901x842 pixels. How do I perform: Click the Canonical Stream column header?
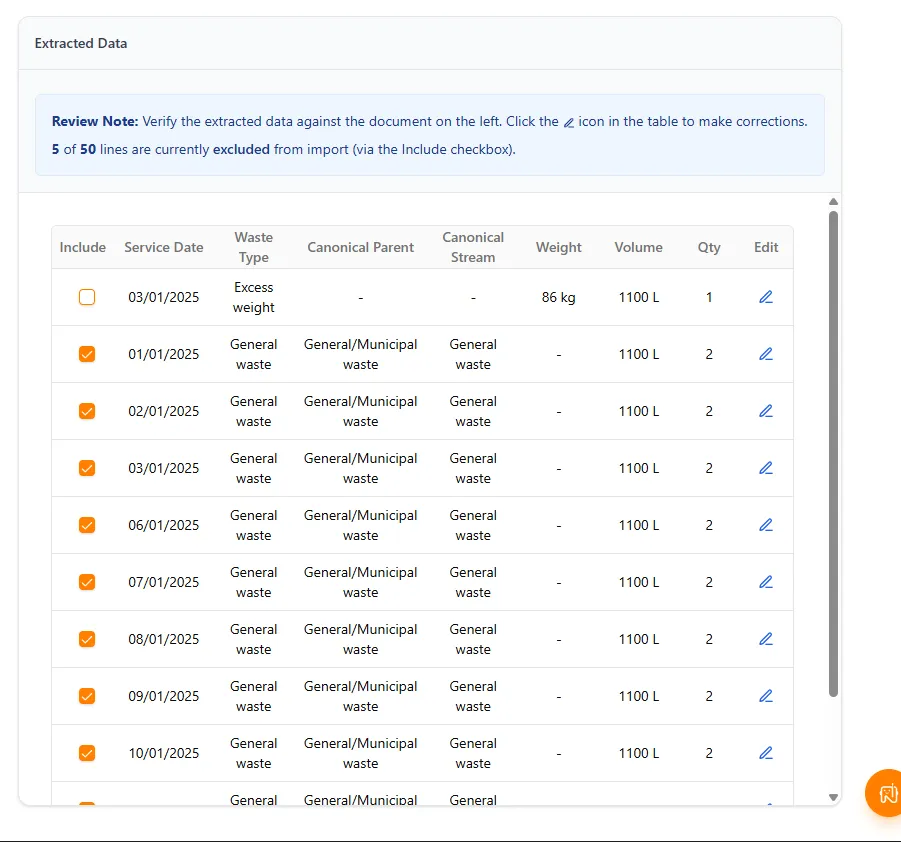(x=473, y=247)
